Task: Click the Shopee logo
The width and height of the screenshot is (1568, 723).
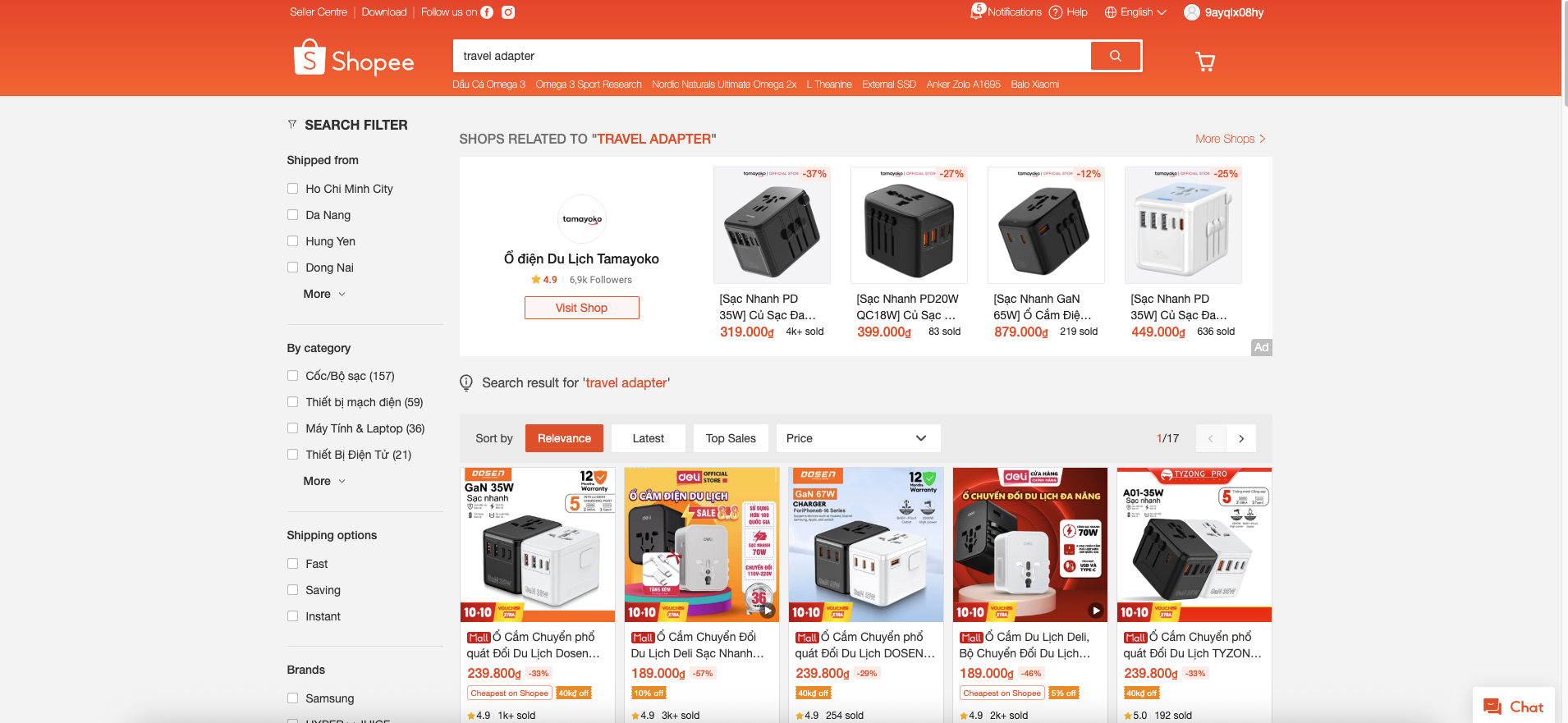Action: 354,58
